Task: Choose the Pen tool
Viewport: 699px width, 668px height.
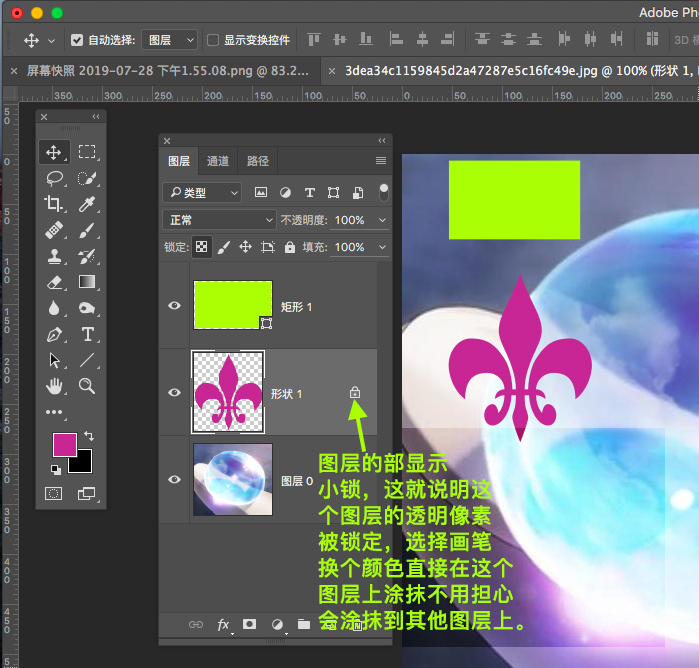Action: click(x=53, y=335)
